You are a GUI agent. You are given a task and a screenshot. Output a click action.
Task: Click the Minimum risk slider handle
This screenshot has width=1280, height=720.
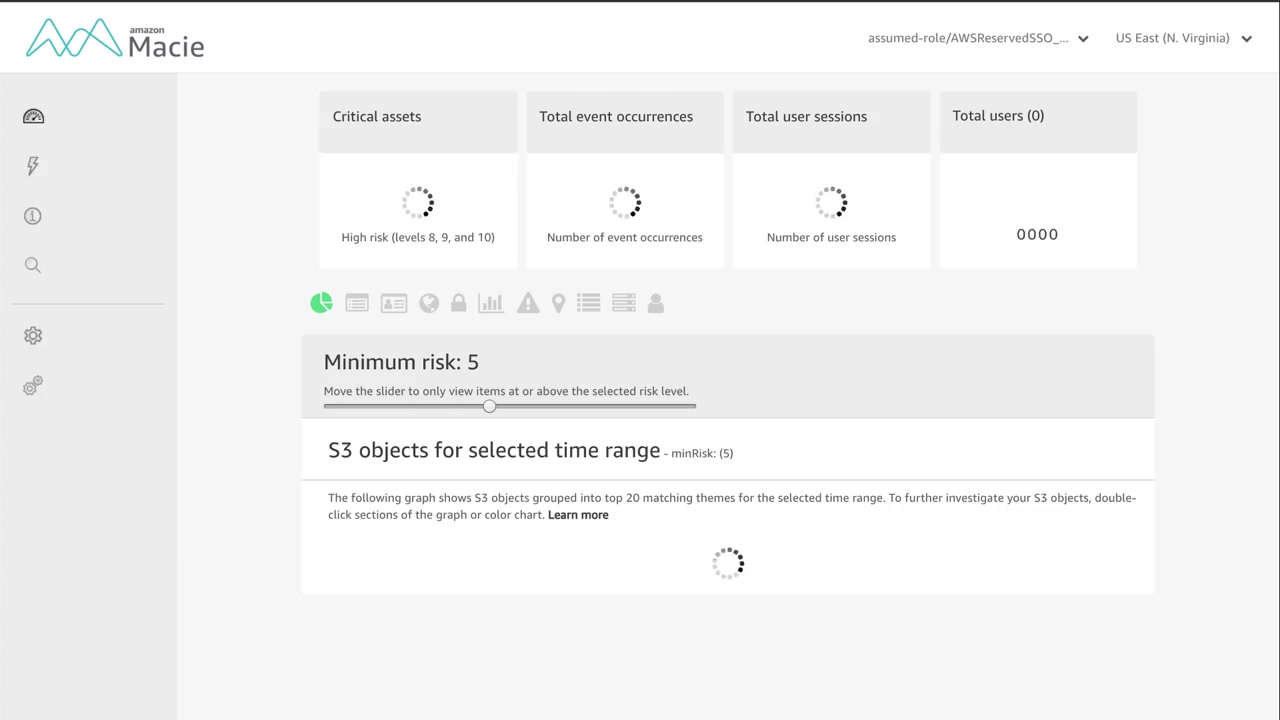point(489,406)
